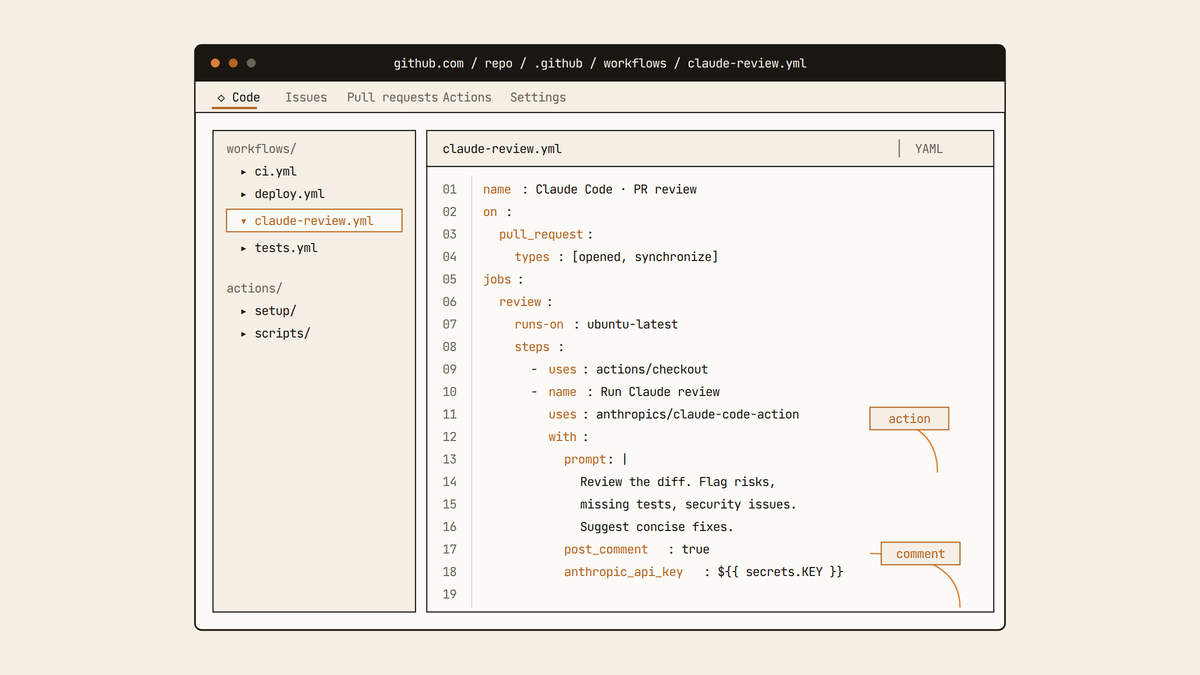Screen dimensions: 1200x675
Task: Click 'Suggest concise fixes.' line
Action: click(657, 527)
